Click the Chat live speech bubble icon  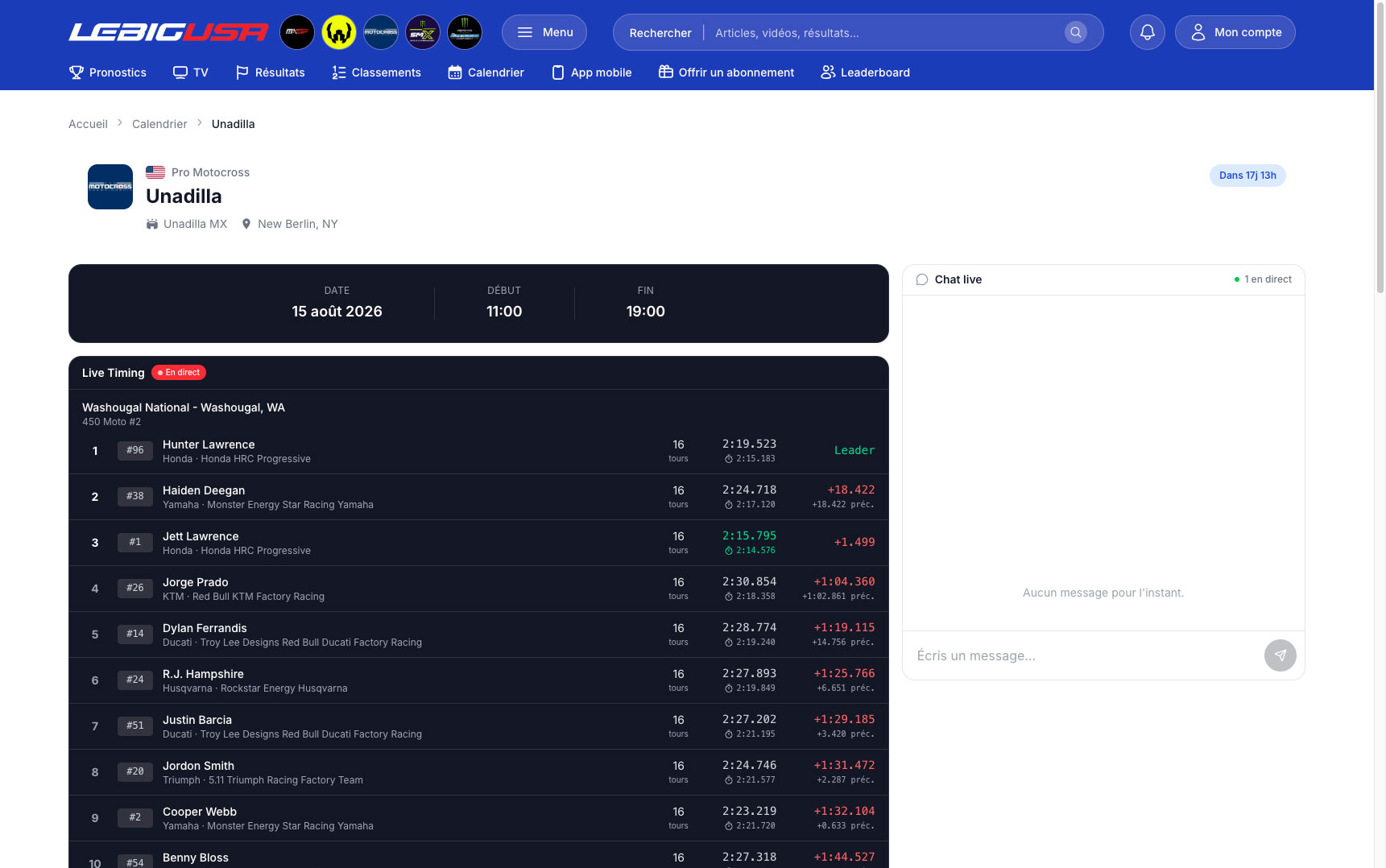tap(922, 279)
